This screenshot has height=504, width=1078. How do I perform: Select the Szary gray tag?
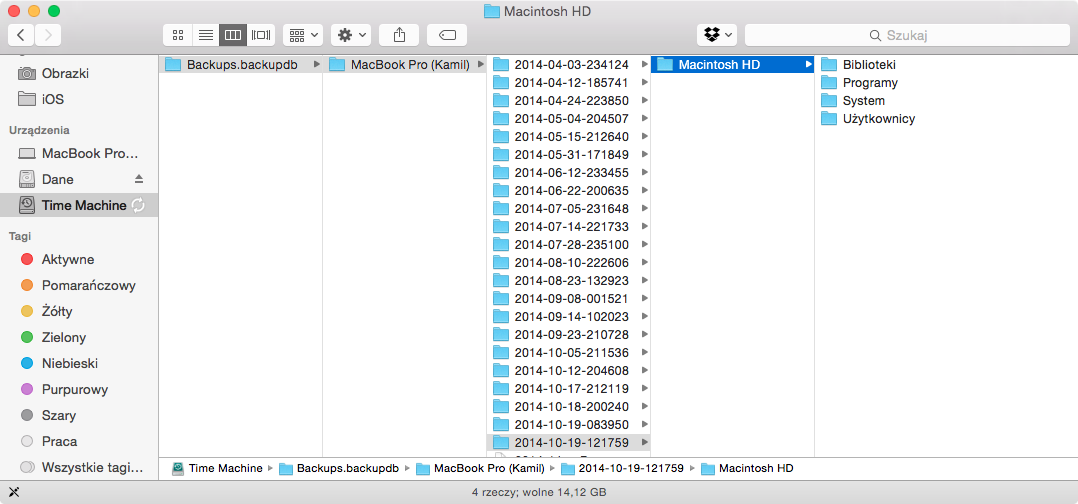tap(79, 415)
